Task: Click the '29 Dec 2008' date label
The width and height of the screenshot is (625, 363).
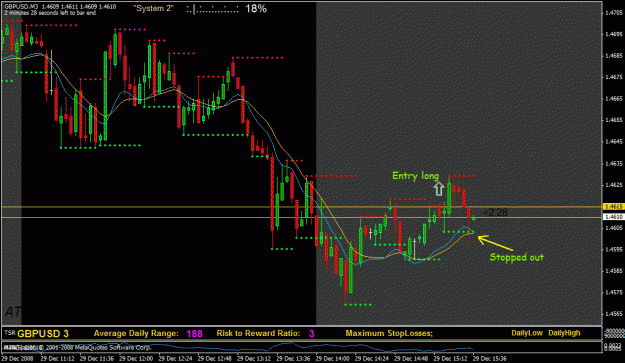Action: point(18,359)
